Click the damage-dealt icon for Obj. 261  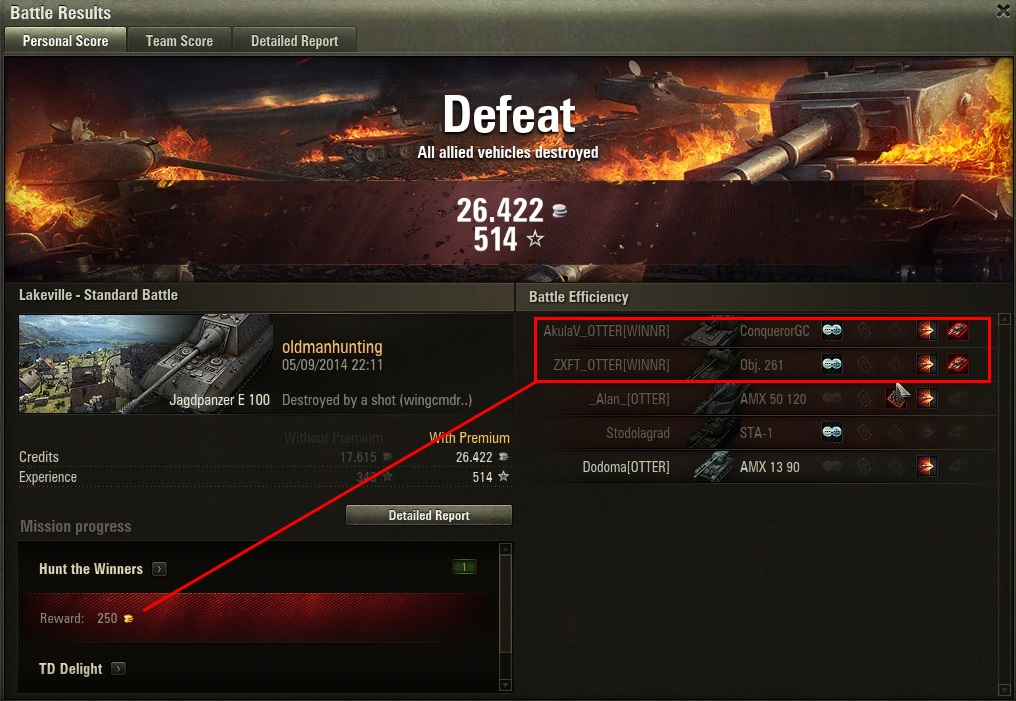[927, 364]
